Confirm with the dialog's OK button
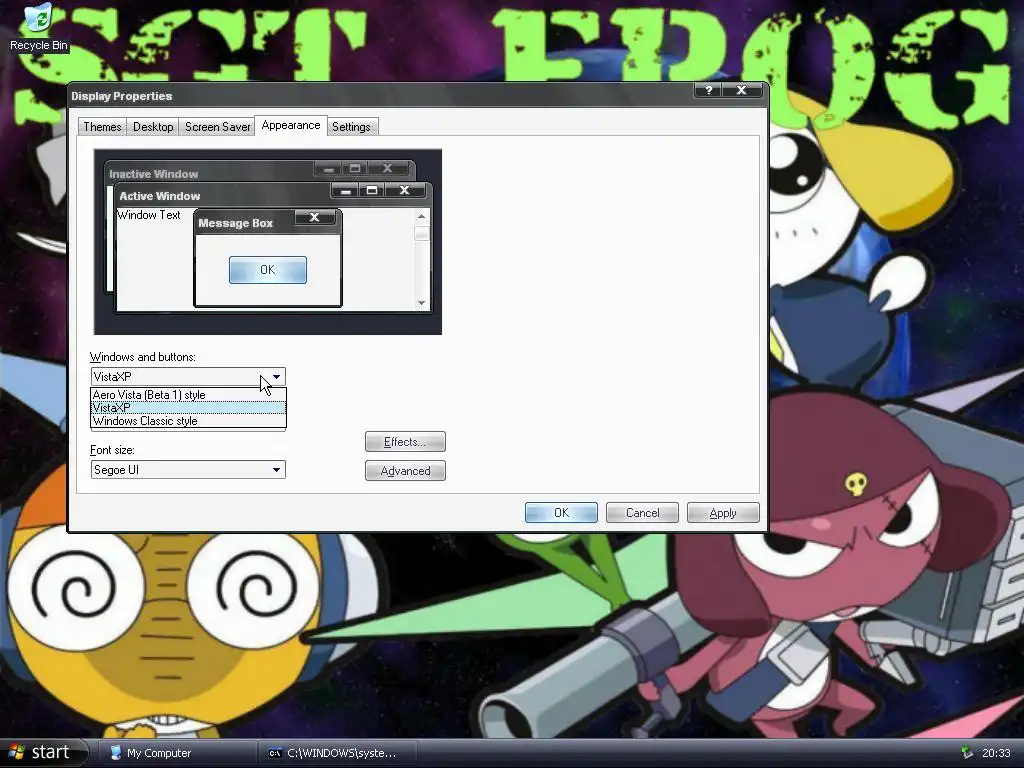Viewport: 1024px width, 768px height. (561, 513)
